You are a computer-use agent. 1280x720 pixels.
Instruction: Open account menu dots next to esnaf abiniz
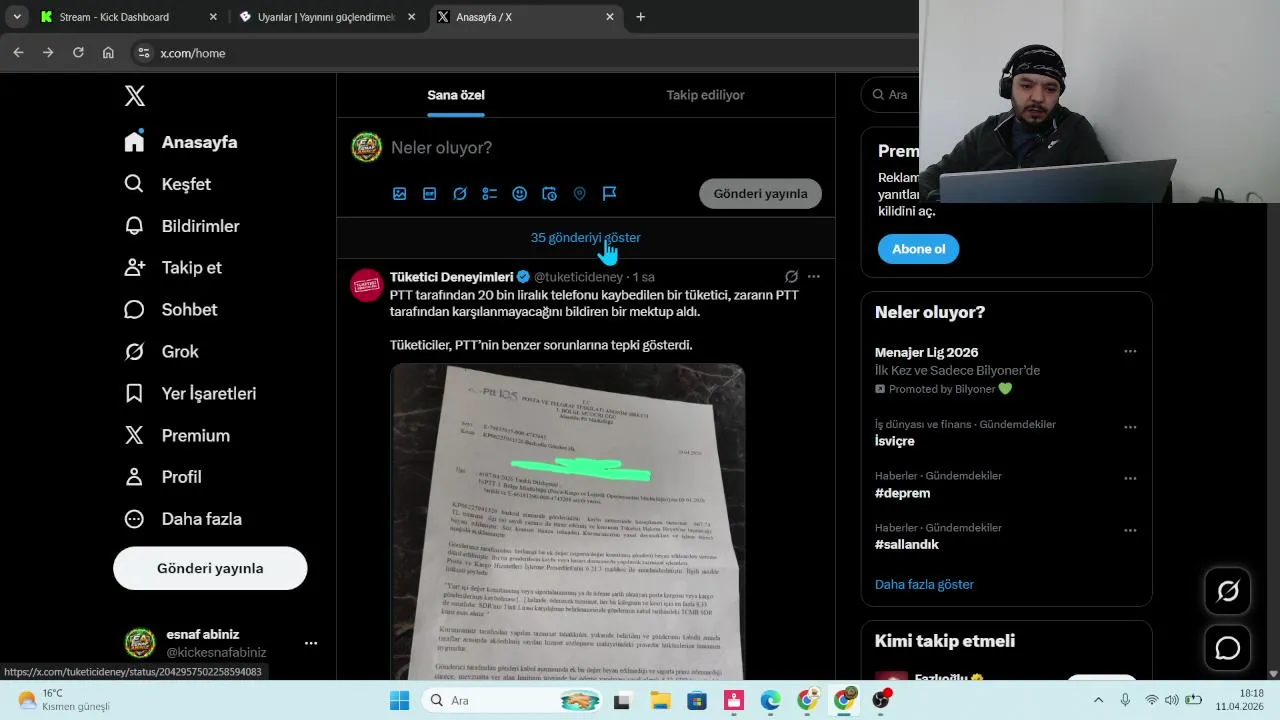(311, 643)
